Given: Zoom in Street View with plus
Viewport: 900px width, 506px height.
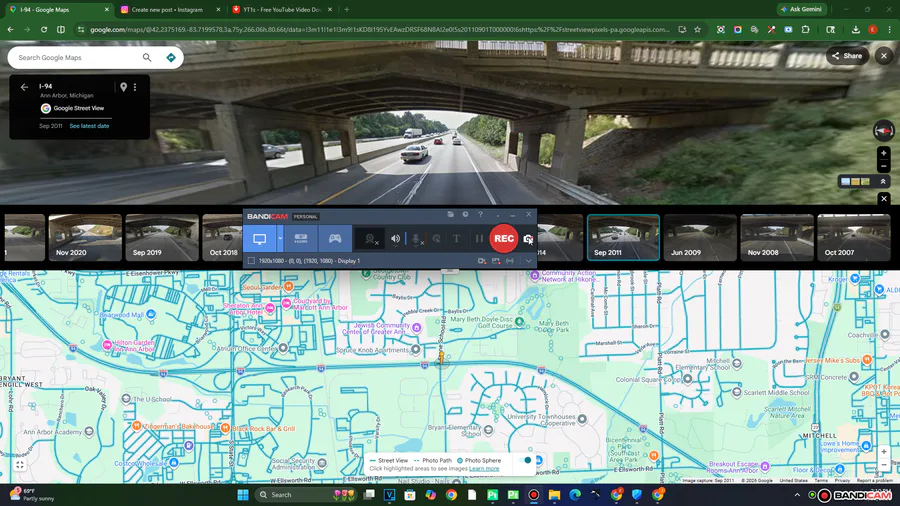Looking at the screenshot, I should (884, 153).
